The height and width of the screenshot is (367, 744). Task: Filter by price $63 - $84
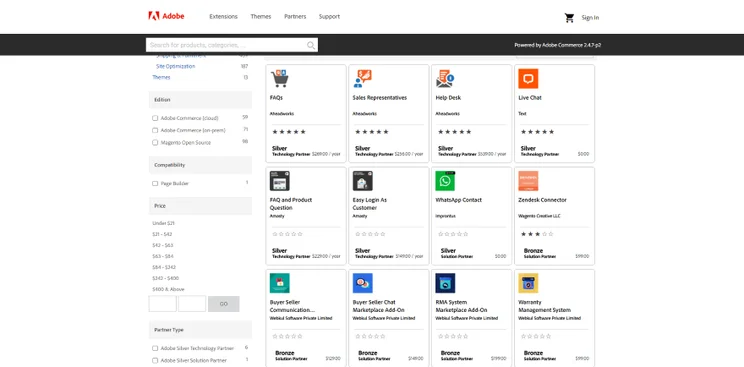click(163, 256)
